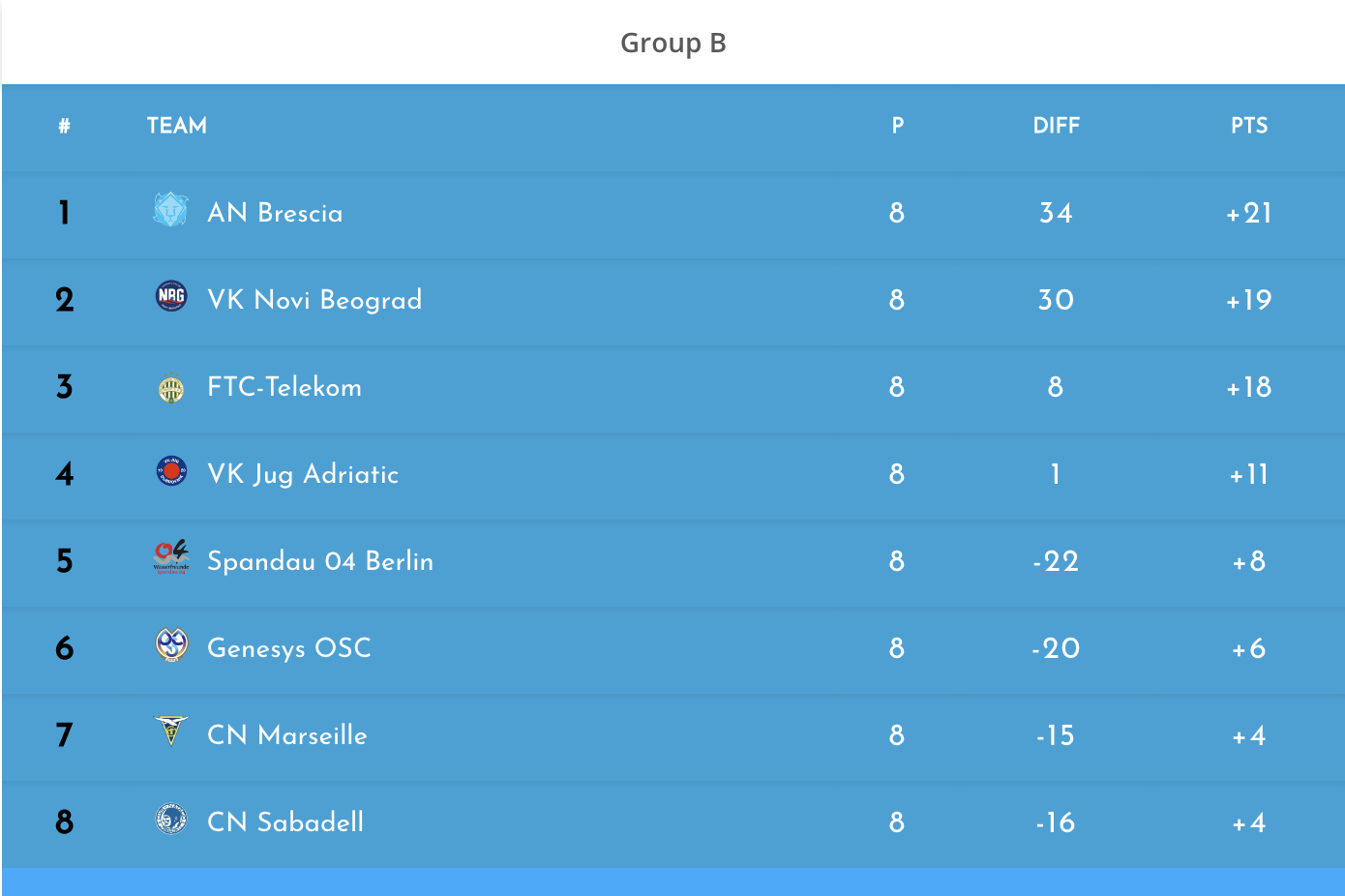Open the FTC-Telekom club crest

coord(171,387)
